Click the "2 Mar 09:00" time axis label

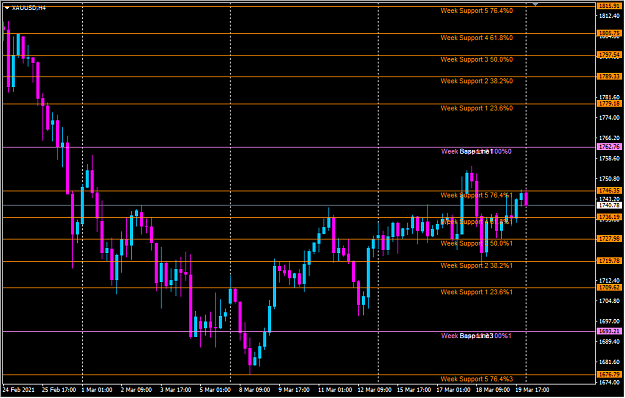pos(136,390)
